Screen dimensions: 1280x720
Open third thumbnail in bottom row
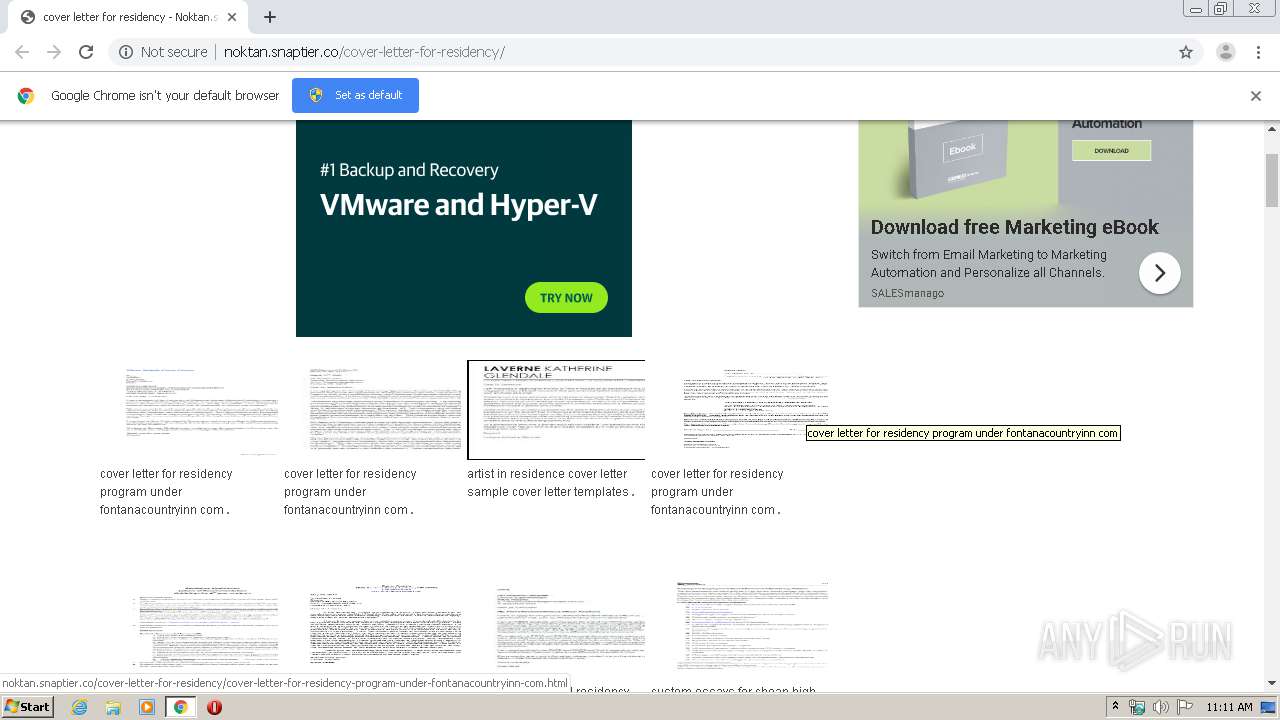(556, 628)
